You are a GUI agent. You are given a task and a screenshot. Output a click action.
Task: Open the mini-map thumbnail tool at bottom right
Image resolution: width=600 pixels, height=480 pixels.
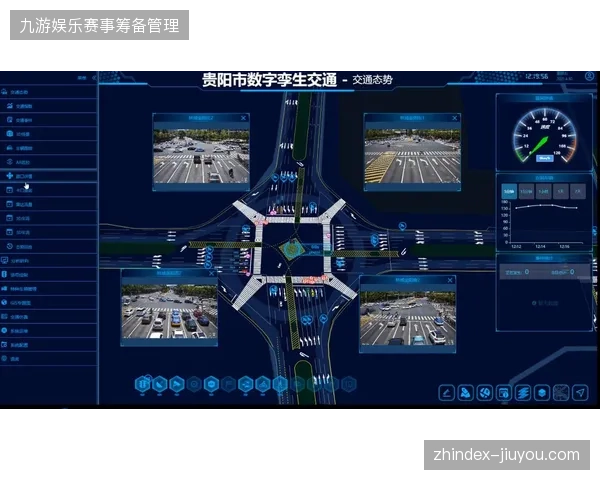561,393
